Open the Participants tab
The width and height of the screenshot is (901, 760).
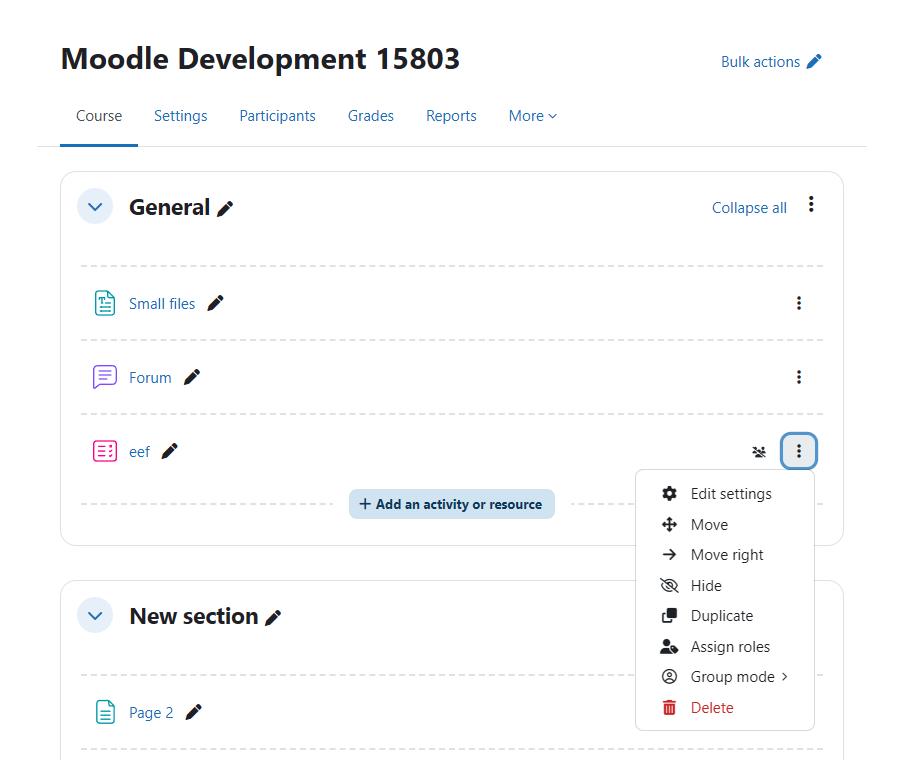click(x=278, y=116)
